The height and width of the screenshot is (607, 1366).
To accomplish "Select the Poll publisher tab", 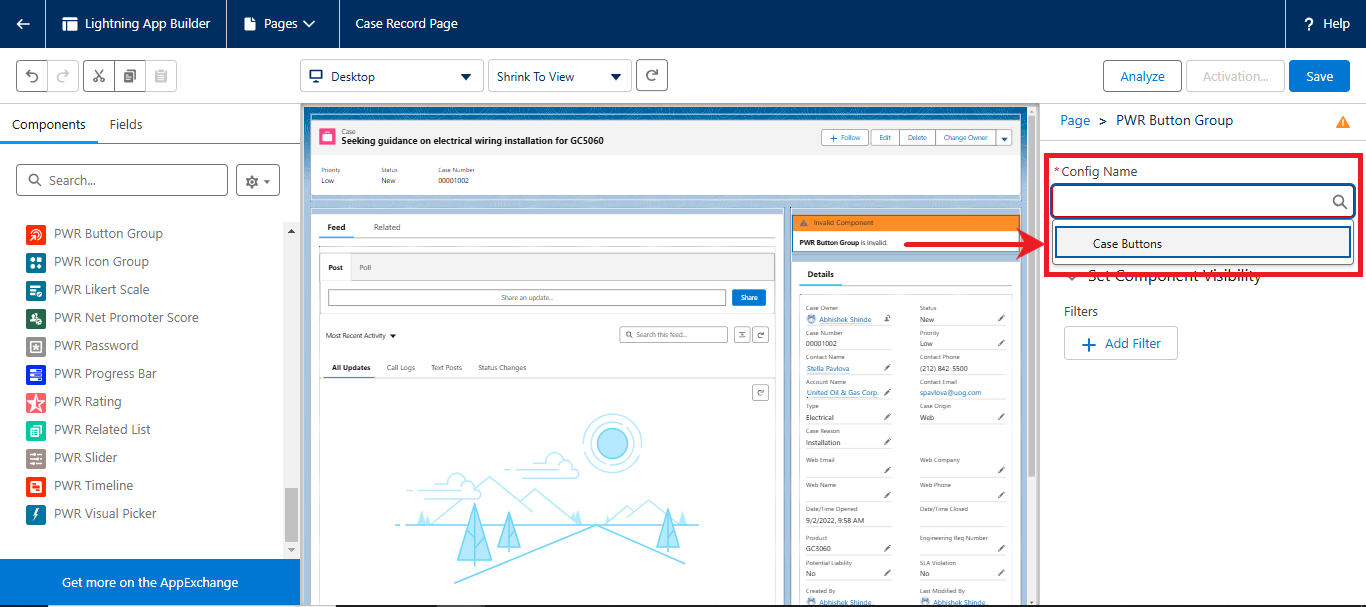I will point(365,268).
